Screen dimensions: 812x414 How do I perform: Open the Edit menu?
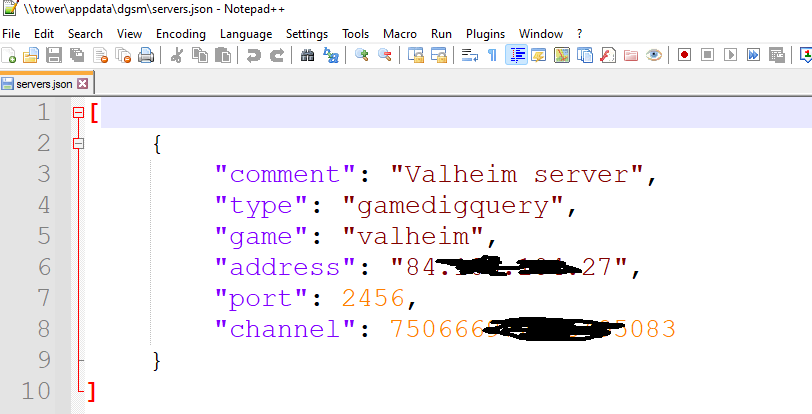(x=44, y=34)
